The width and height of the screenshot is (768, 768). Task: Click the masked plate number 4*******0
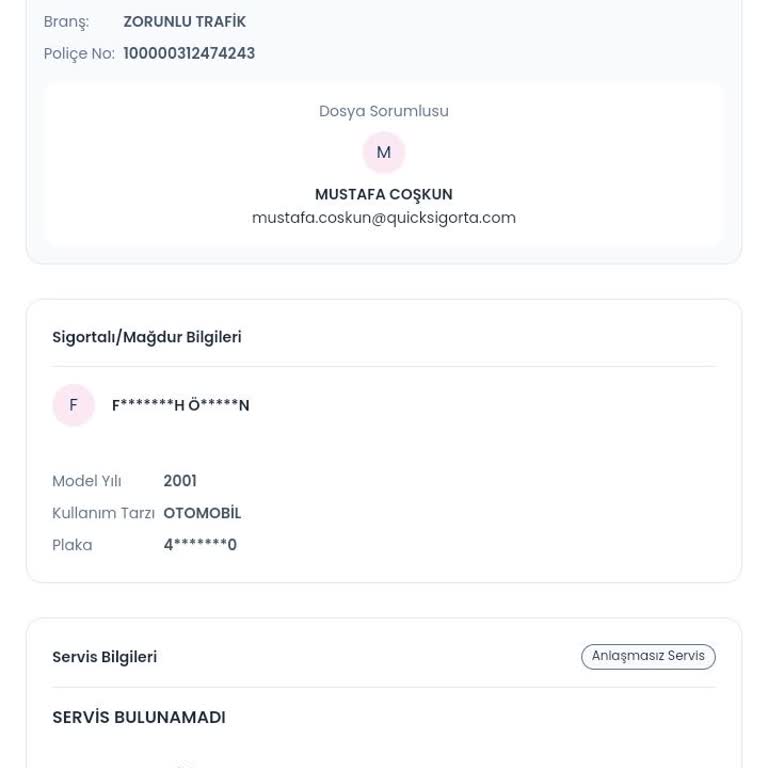coord(200,545)
